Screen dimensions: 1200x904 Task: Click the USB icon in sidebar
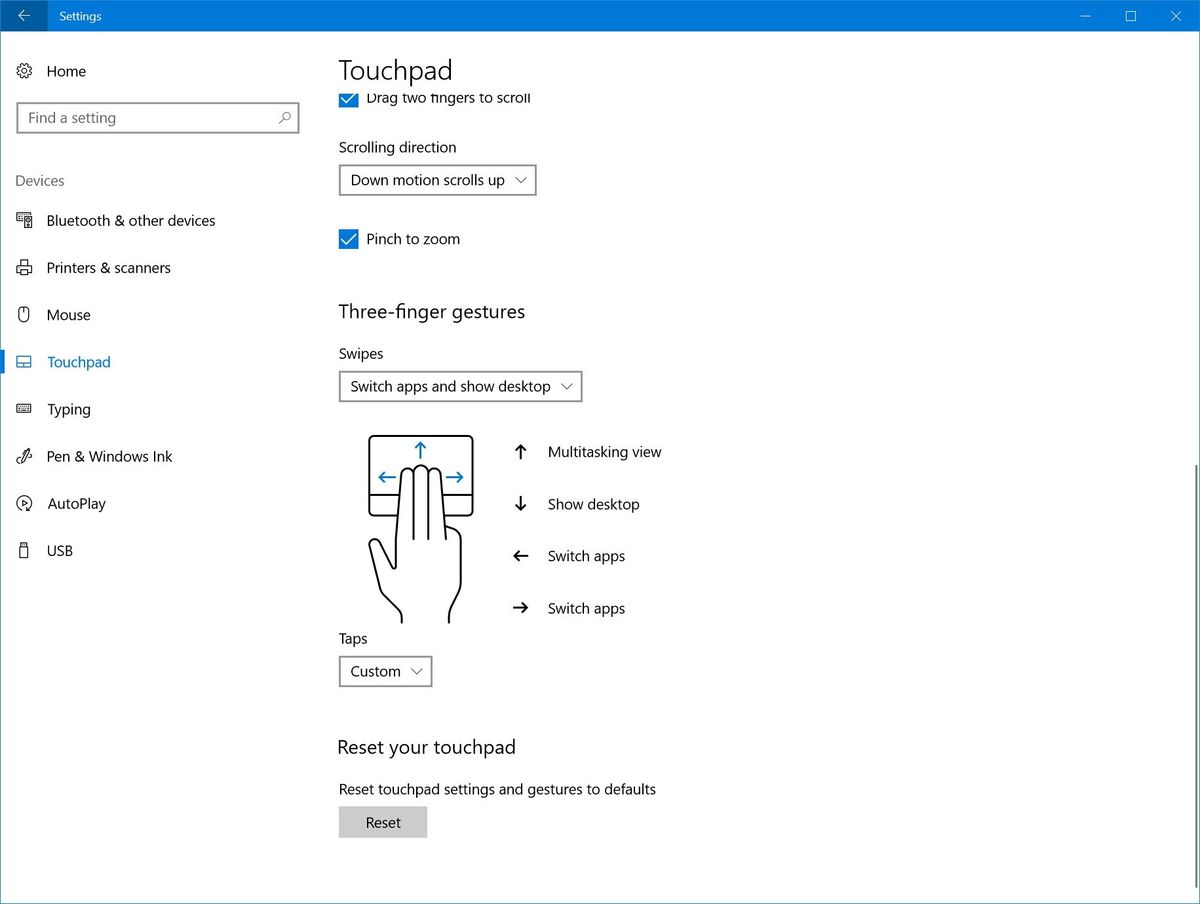(x=24, y=550)
